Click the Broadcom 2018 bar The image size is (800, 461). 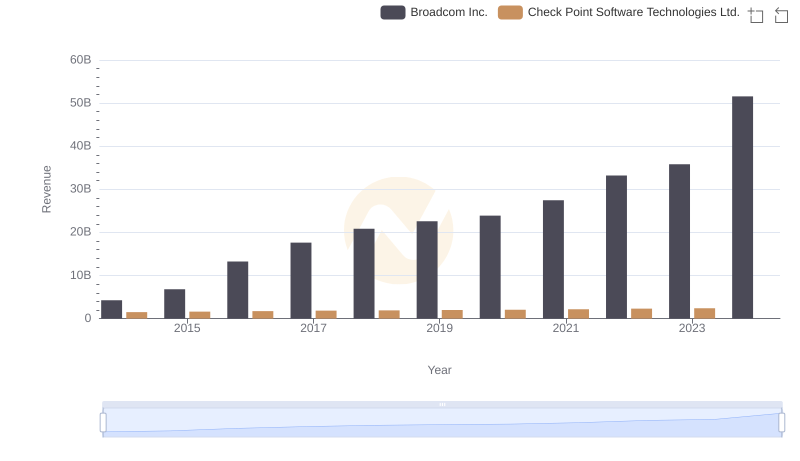(x=364, y=274)
